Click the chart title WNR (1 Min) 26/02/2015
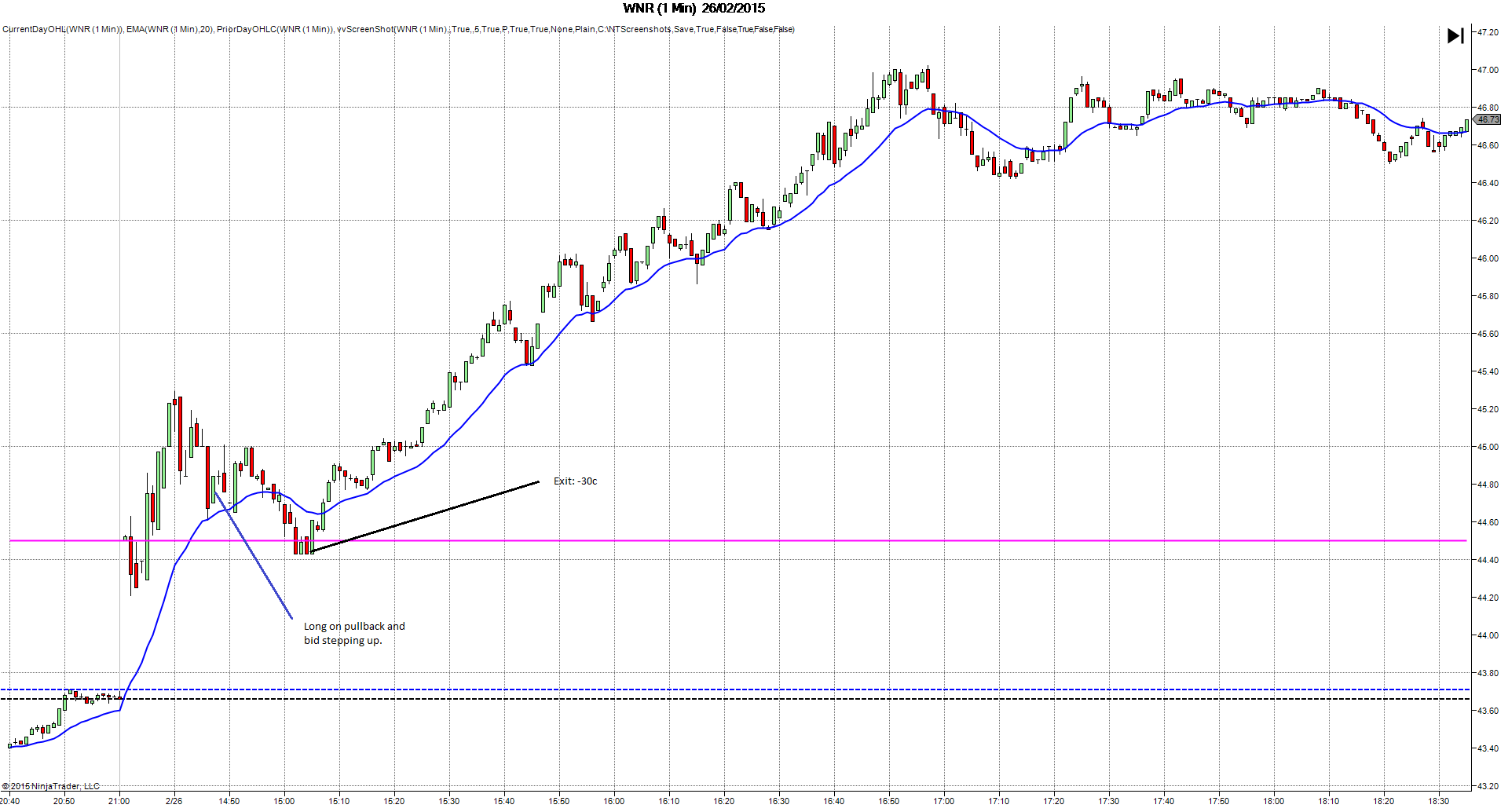This screenshot has width=1508, height=812. [x=694, y=9]
